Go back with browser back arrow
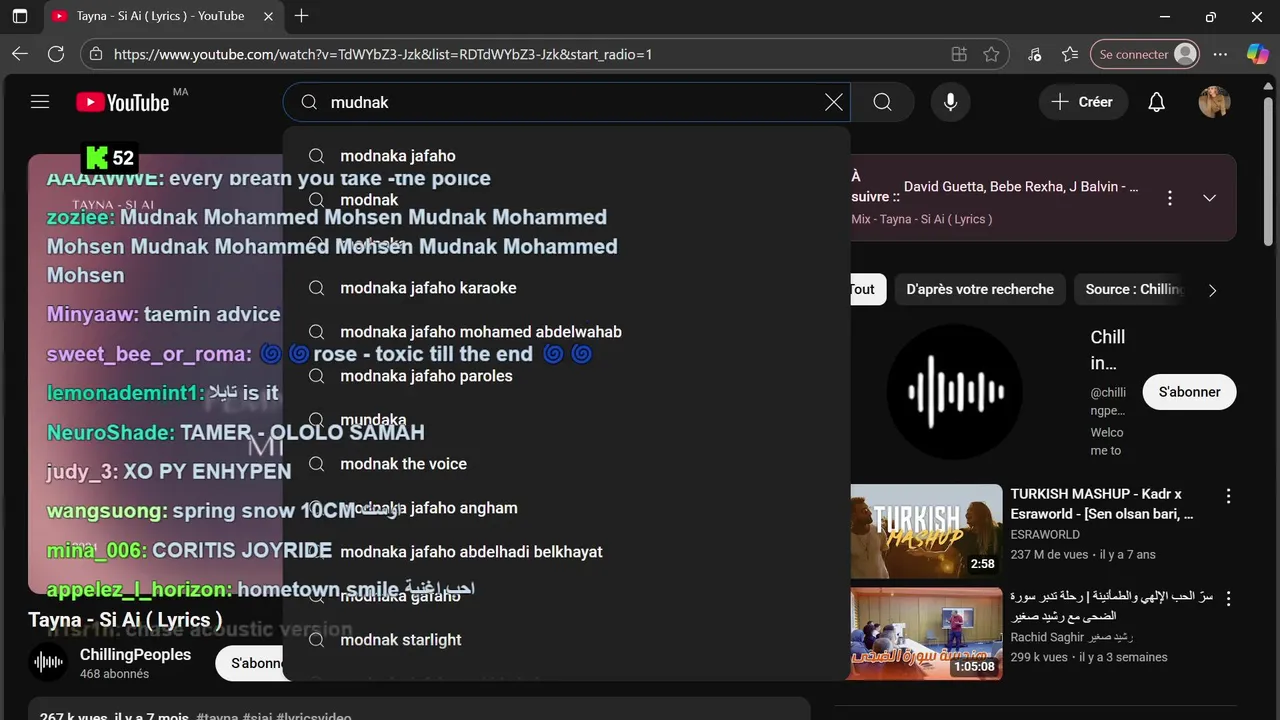This screenshot has height=720, width=1280. tap(20, 54)
